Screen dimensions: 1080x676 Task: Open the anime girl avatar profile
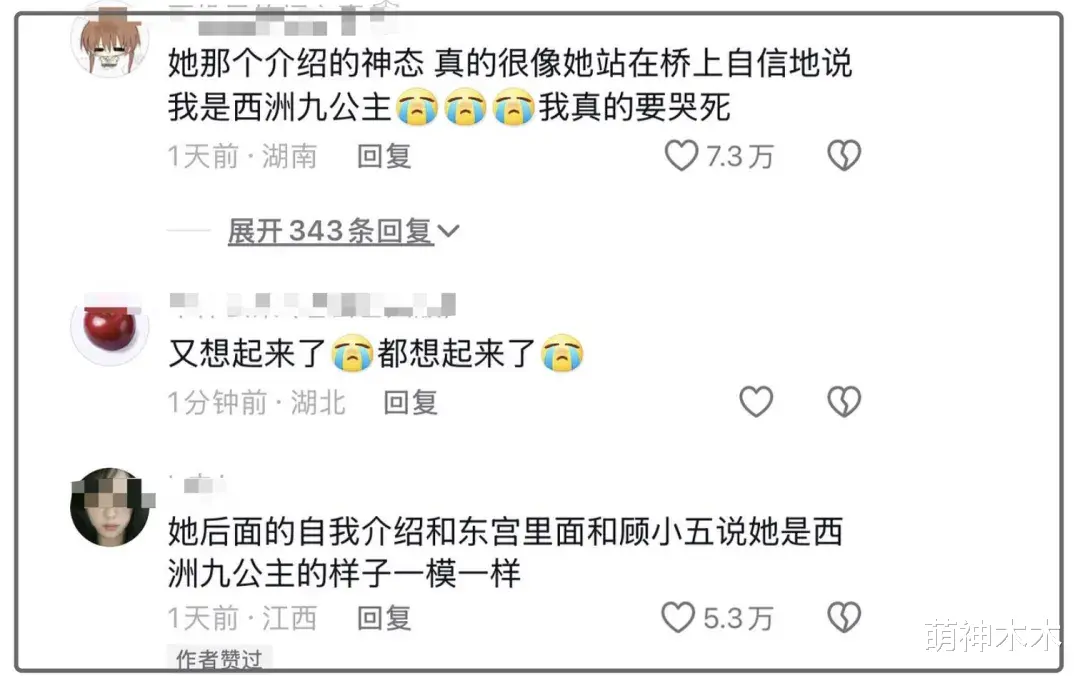coord(110,41)
